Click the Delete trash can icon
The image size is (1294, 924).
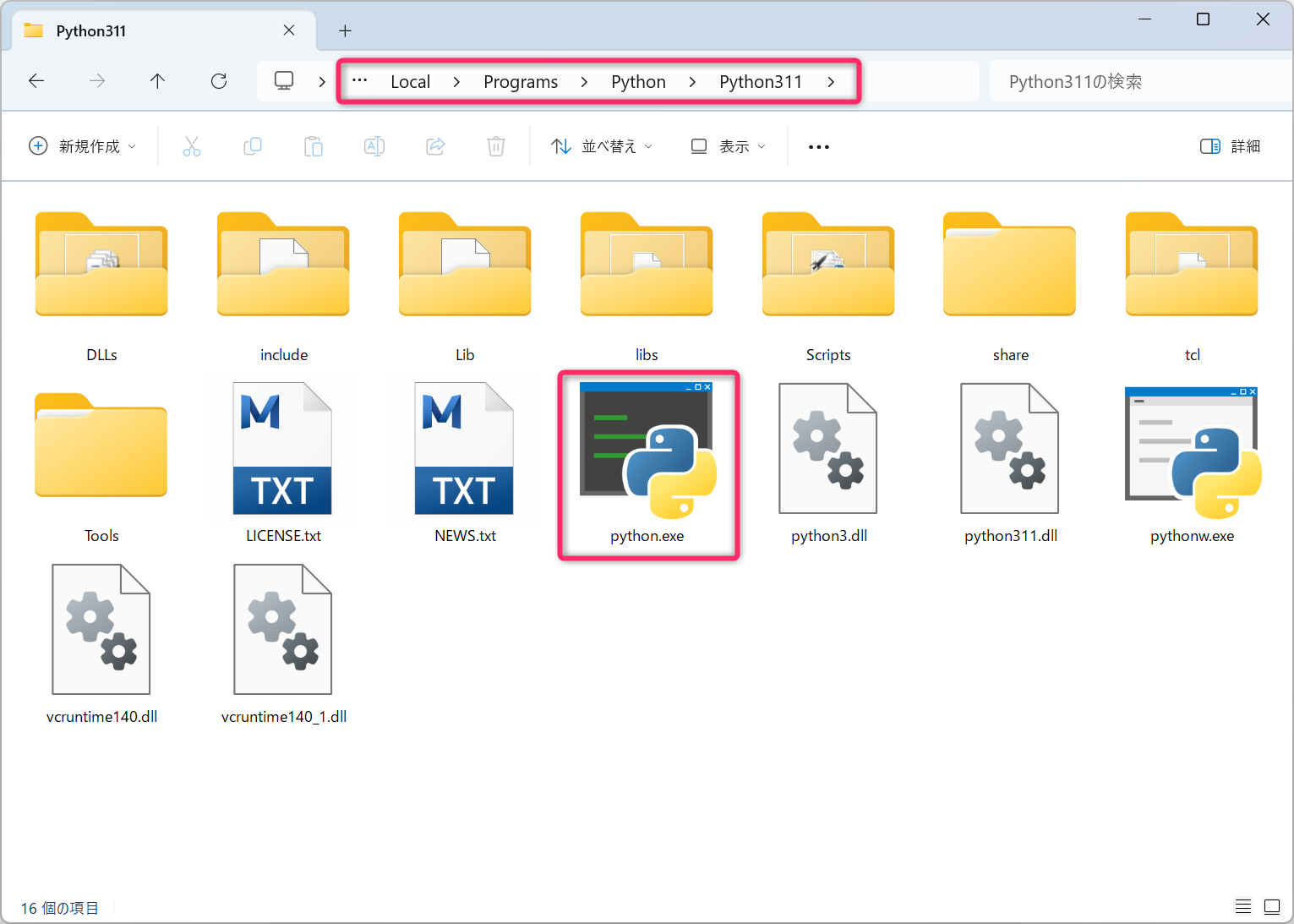tap(496, 146)
